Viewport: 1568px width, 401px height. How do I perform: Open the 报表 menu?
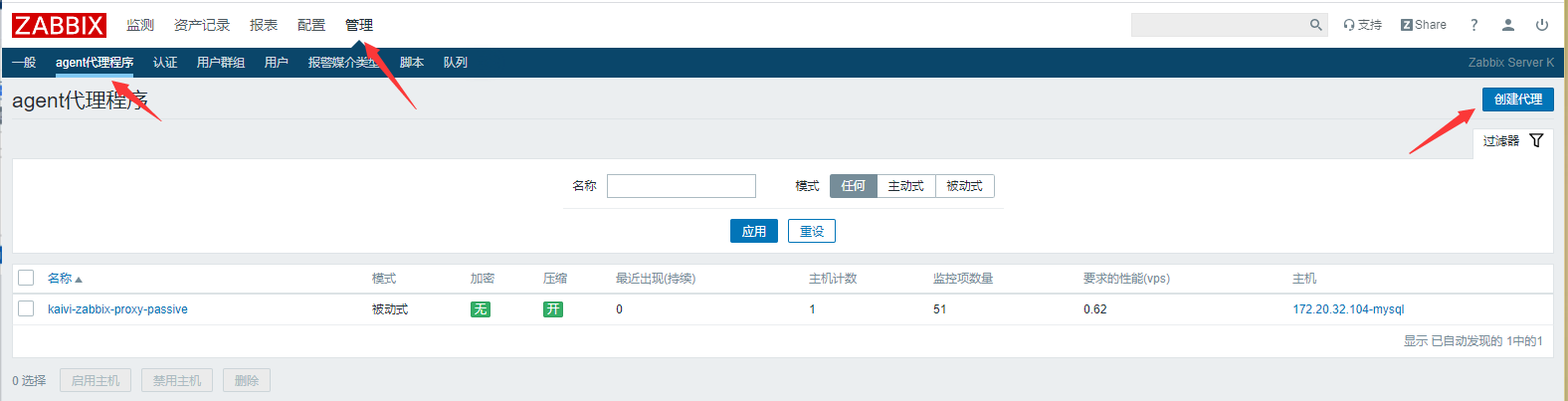[264, 25]
